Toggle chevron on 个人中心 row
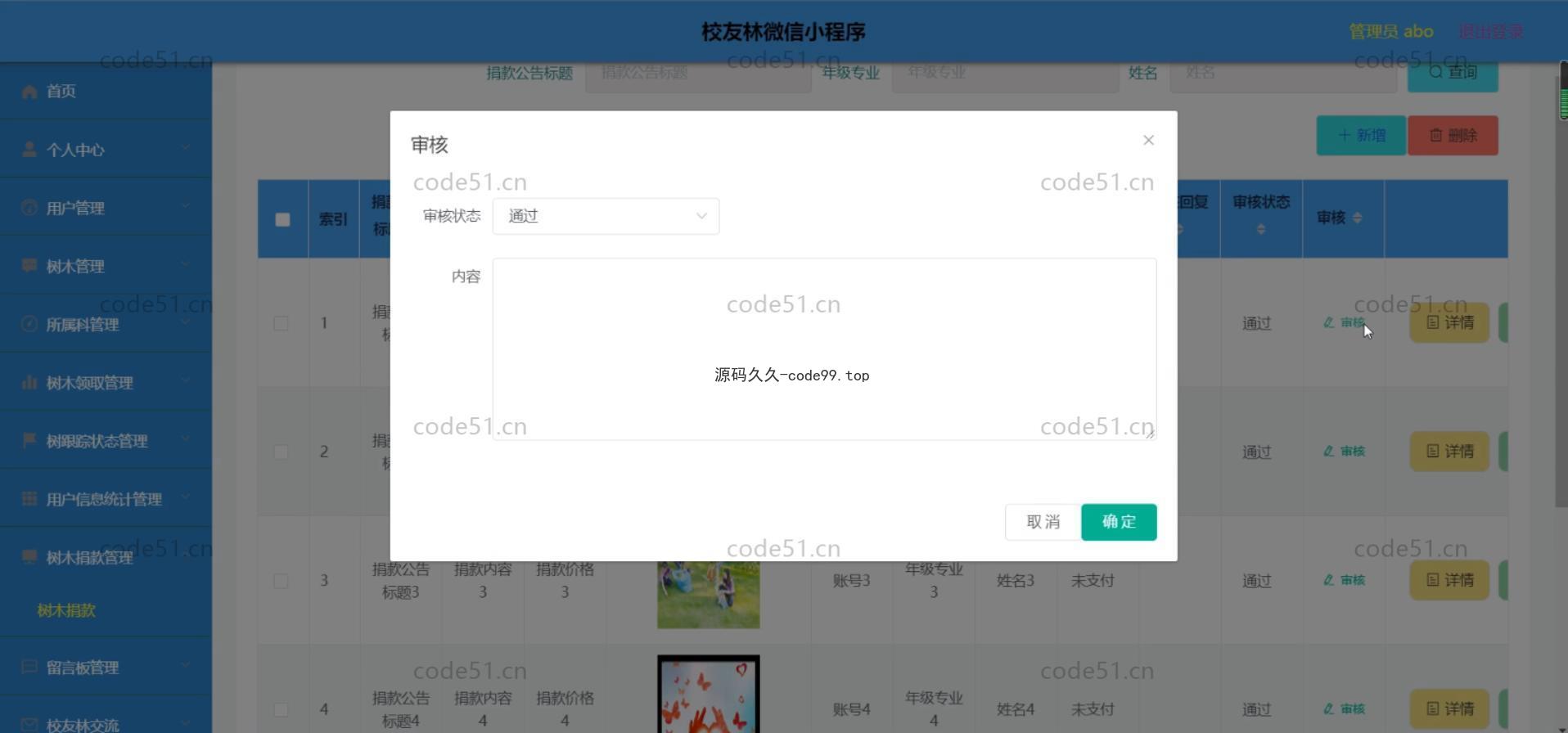Viewport: 1568px width, 733px height. [x=186, y=148]
